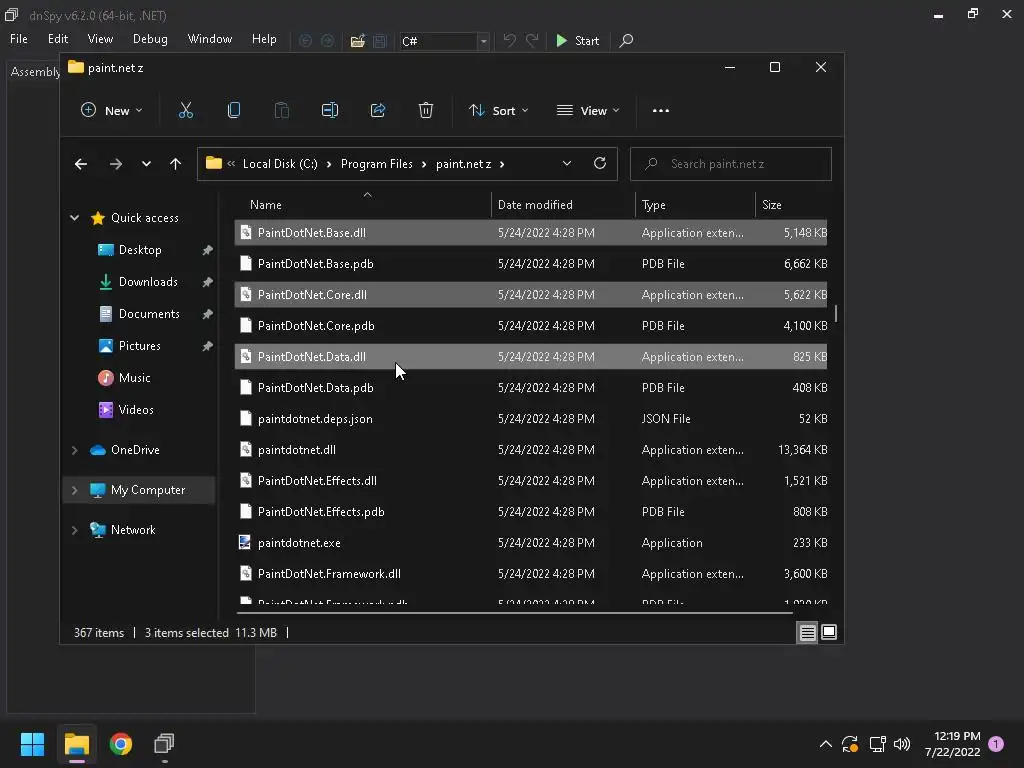Expand the OneDrive tree node
The image size is (1024, 768).
[74, 450]
